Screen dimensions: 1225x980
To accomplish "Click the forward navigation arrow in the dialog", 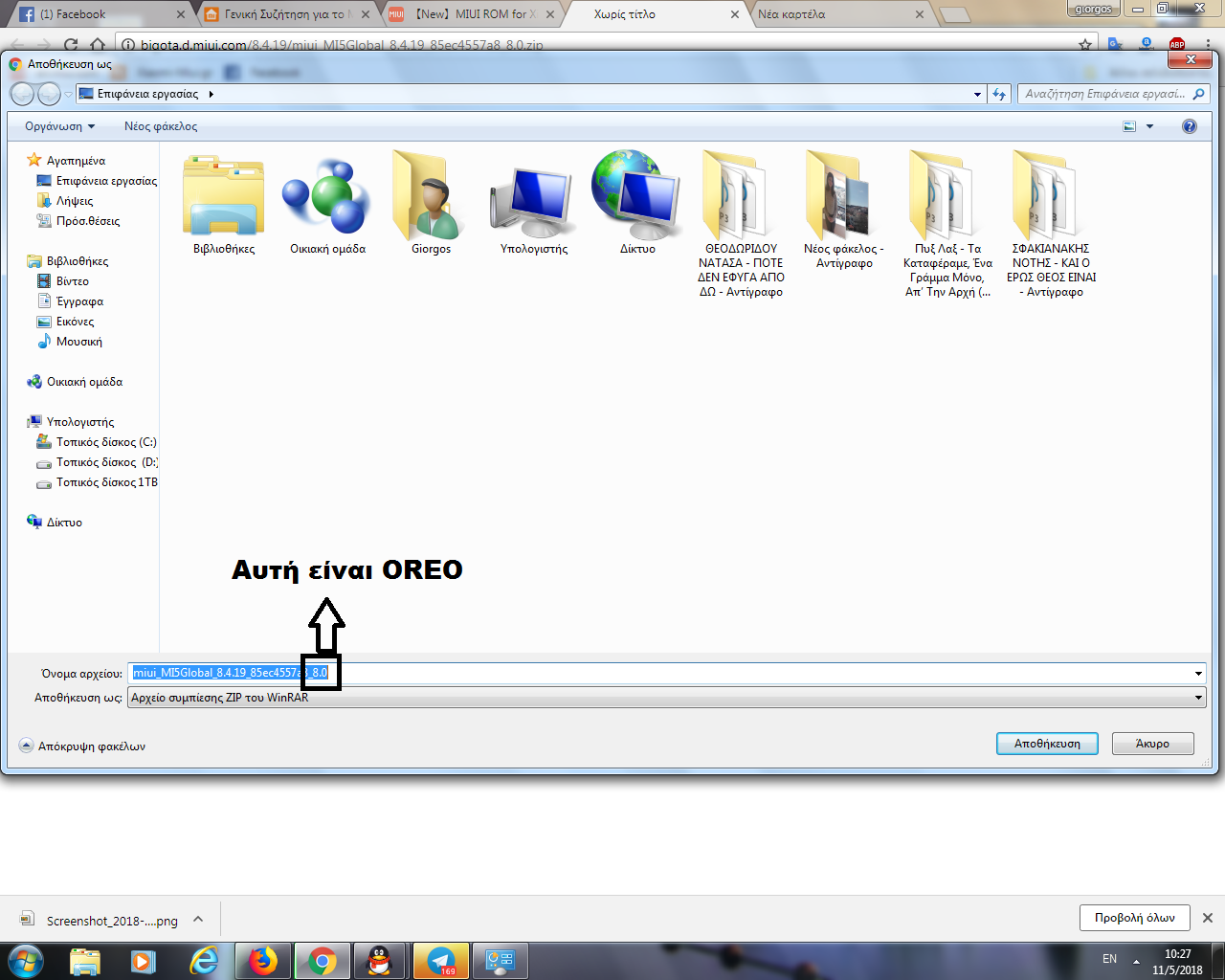I will coord(49,94).
